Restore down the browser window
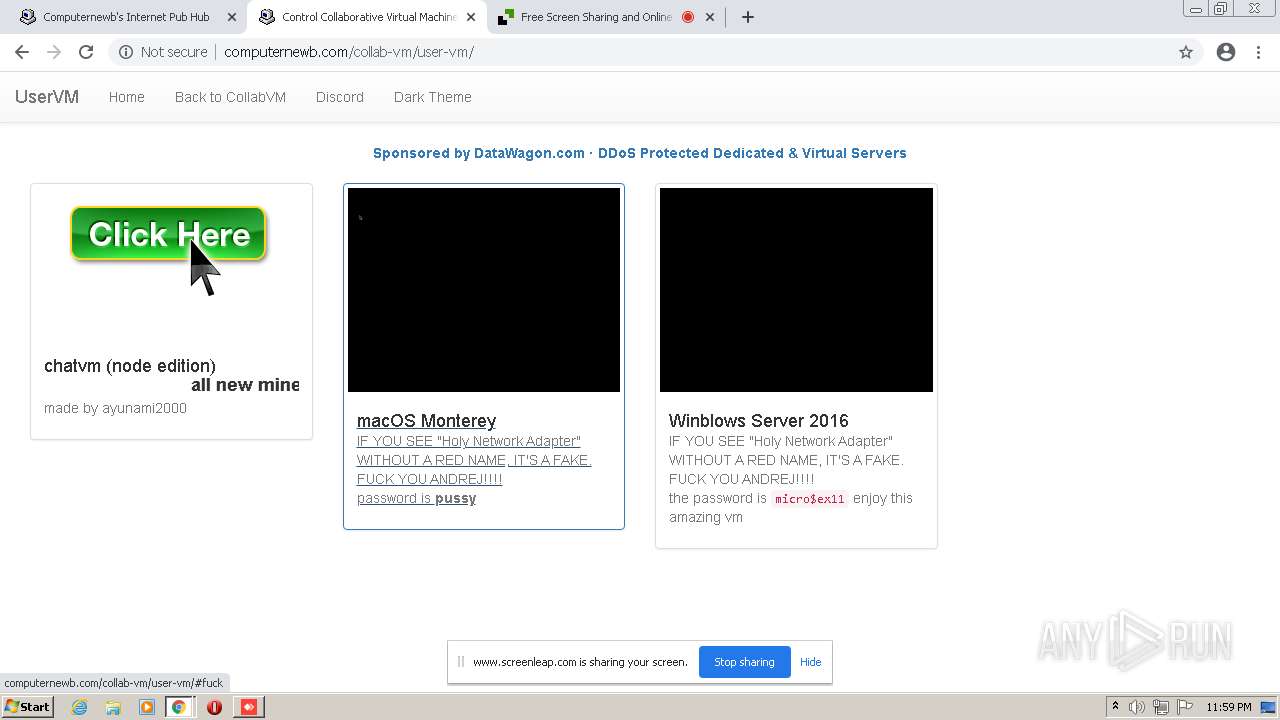This screenshot has width=1280, height=720. click(x=1221, y=8)
